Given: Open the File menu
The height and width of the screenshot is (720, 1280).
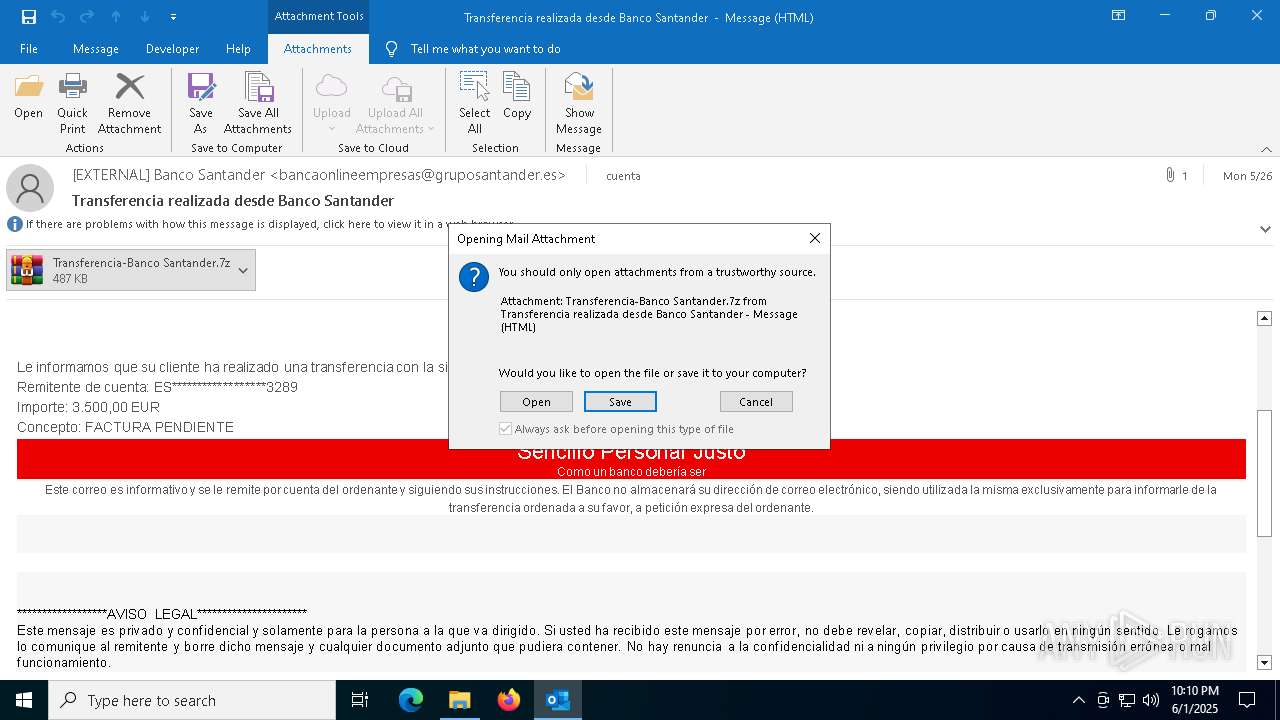Looking at the screenshot, I should click(29, 49).
